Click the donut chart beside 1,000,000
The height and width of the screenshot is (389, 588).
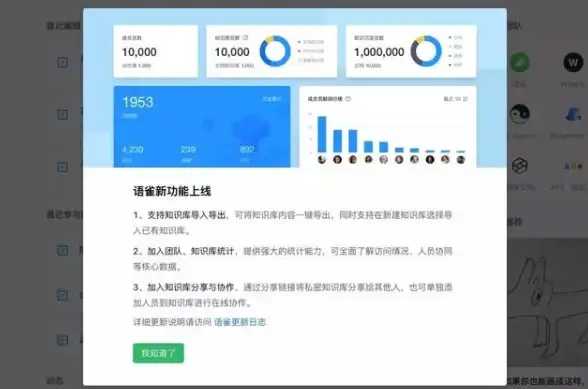click(426, 51)
